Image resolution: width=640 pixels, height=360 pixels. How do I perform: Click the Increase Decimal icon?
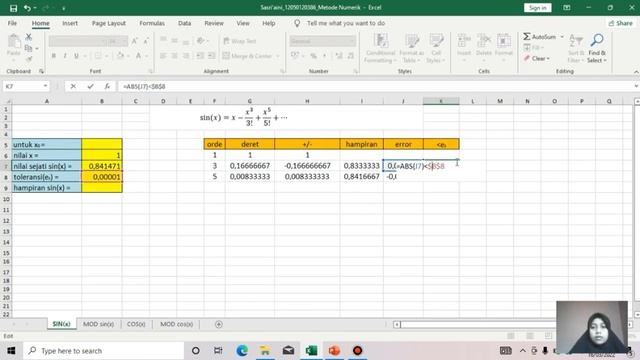coord(339,56)
